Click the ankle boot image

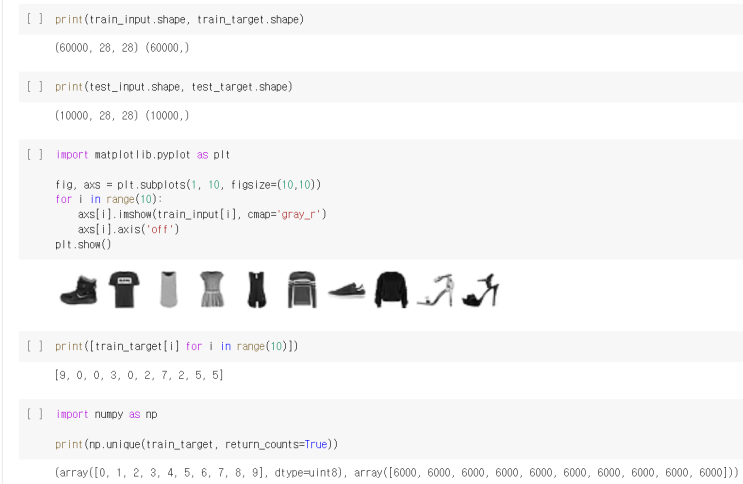pos(77,289)
